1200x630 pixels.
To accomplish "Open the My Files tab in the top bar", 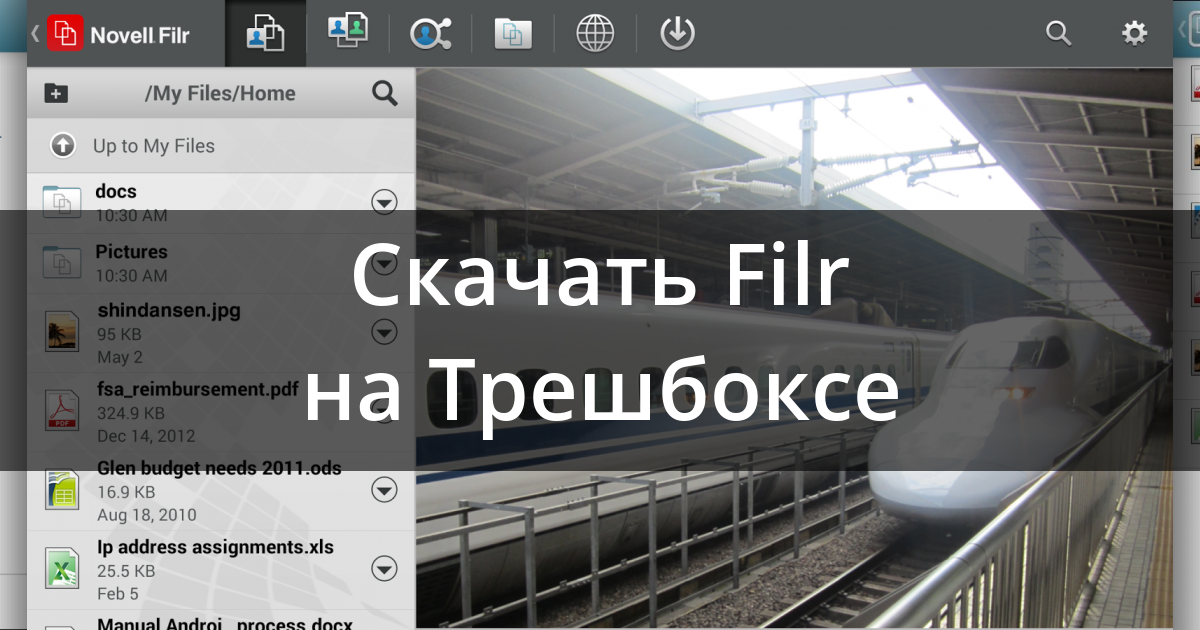I will pos(266,34).
